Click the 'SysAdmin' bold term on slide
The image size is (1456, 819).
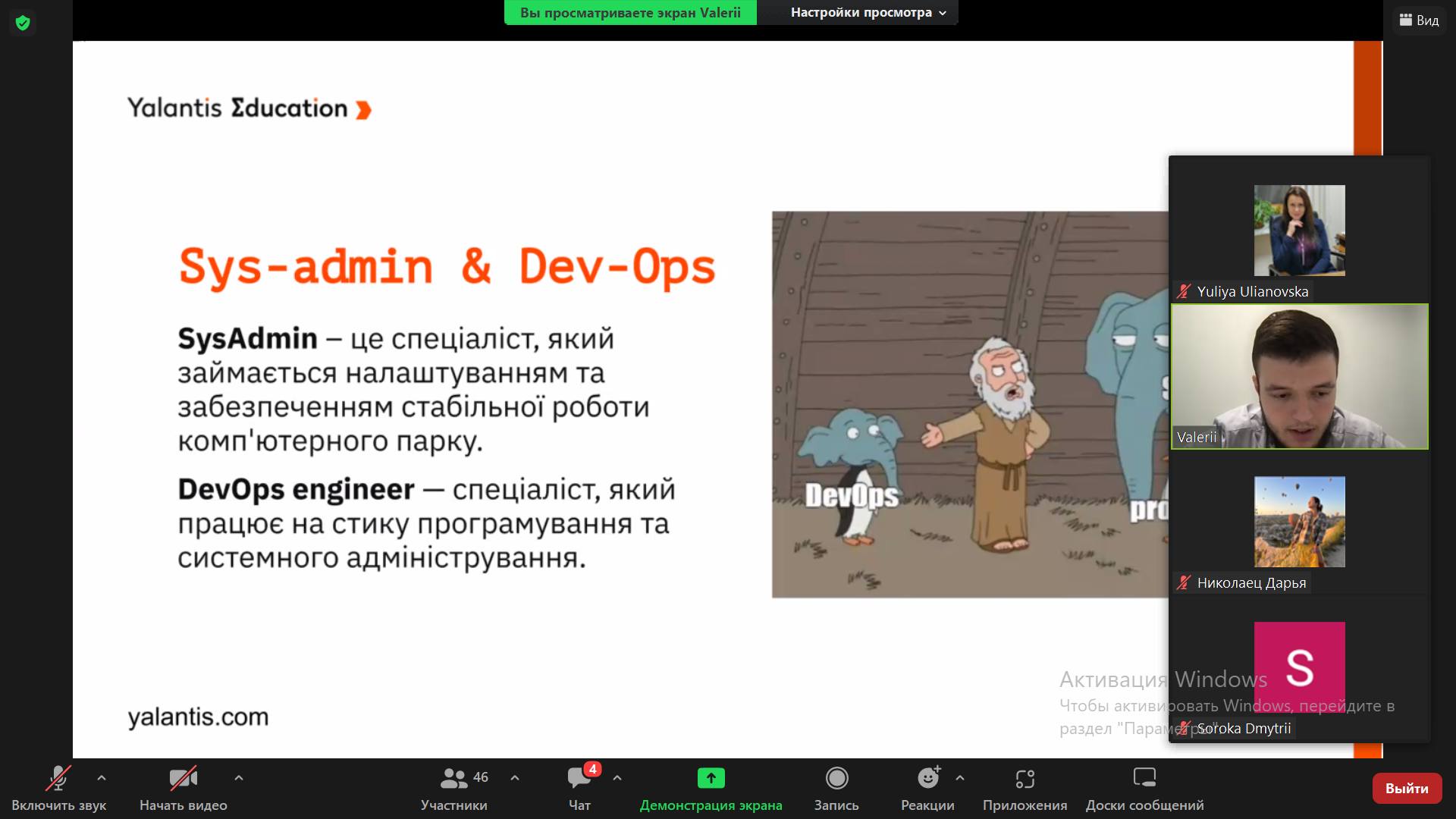[247, 338]
